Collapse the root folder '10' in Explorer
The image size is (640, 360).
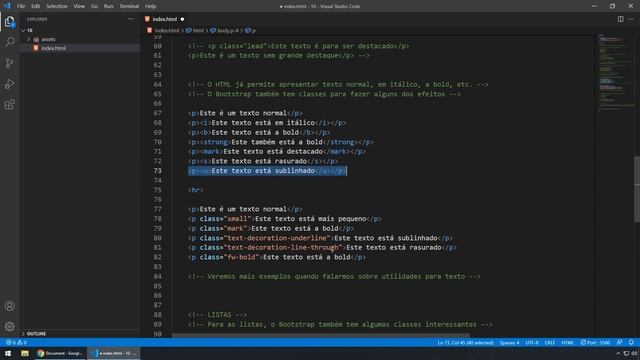(23, 30)
